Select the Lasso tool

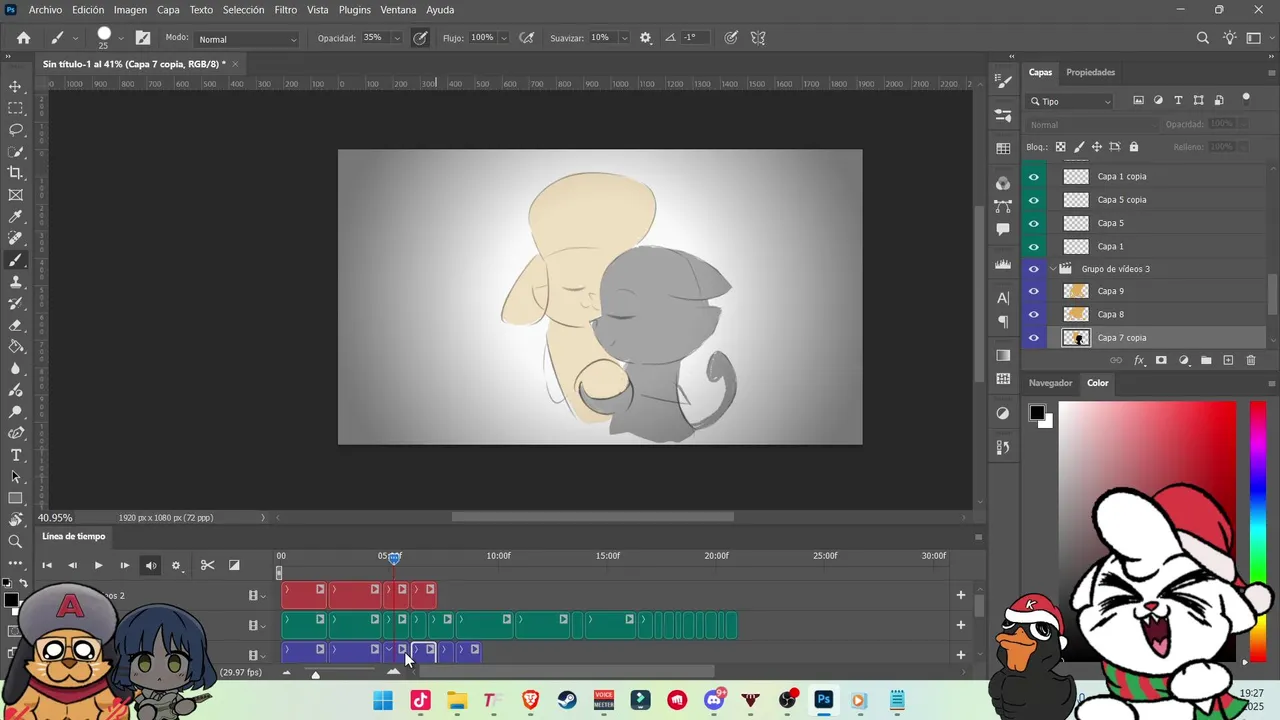16,130
